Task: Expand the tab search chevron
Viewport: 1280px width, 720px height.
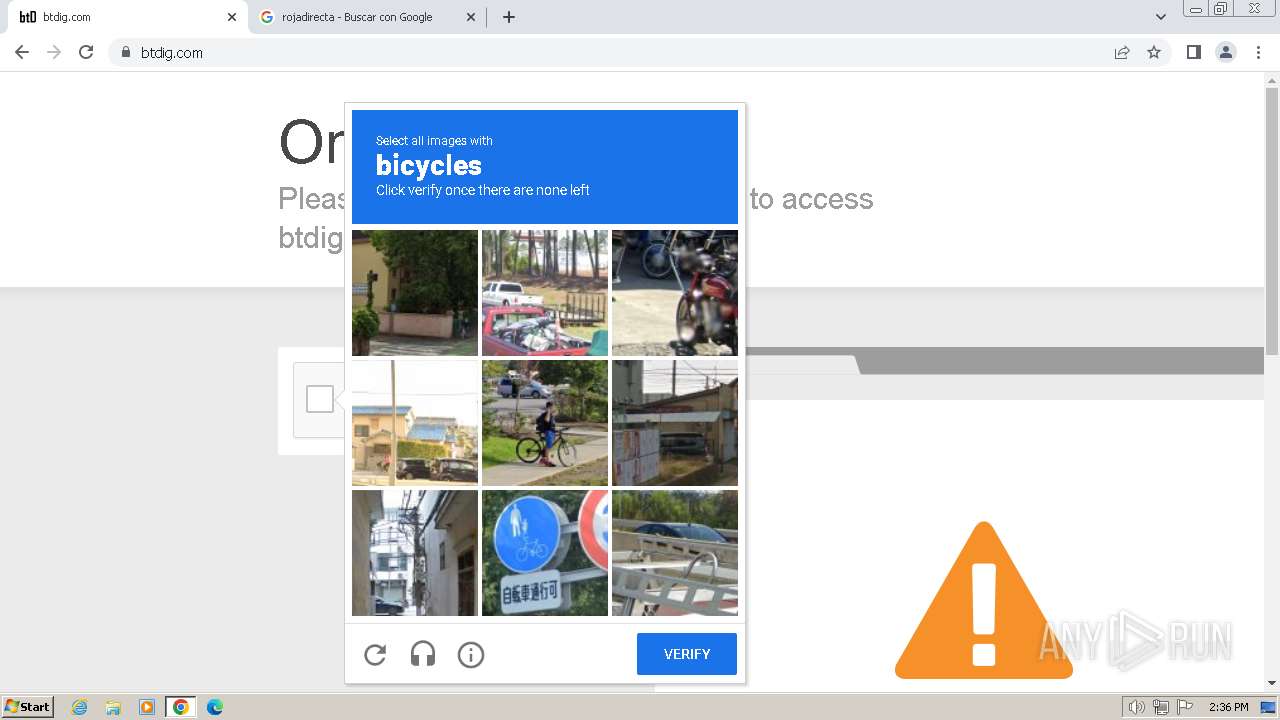Action: pyautogui.click(x=1160, y=17)
